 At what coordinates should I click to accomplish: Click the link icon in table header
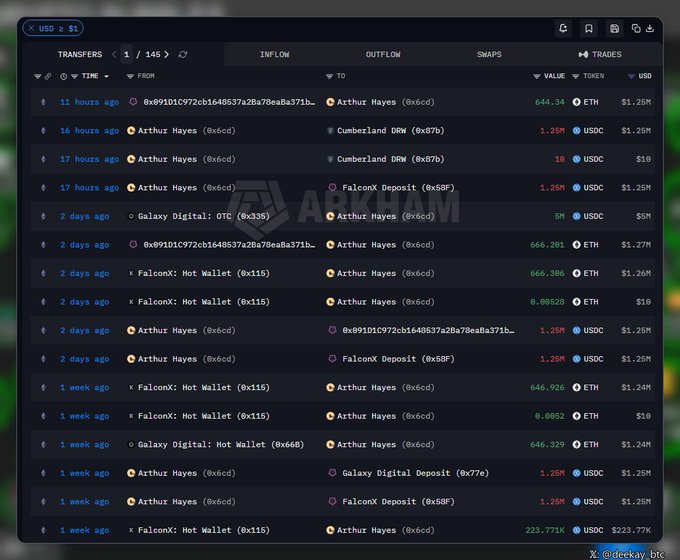pyautogui.click(x=48, y=76)
